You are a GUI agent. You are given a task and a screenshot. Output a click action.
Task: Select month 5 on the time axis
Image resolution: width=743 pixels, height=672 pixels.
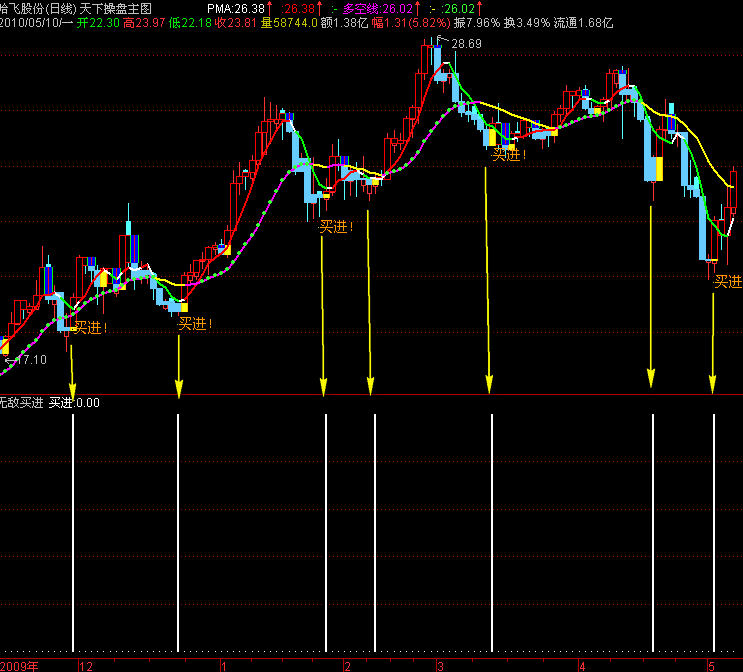tap(711, 666)
